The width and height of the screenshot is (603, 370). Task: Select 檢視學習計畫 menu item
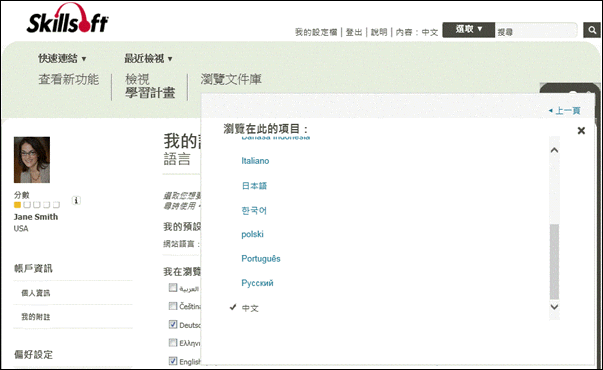coord(150,86)
